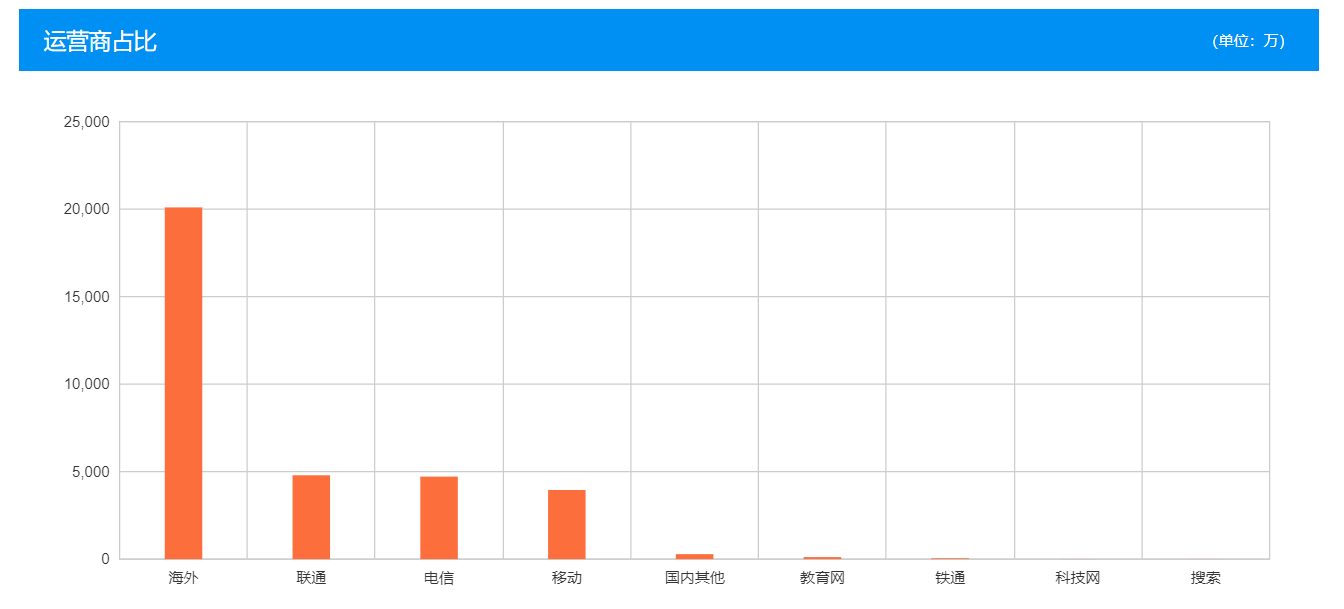This screenshot has width=1344, height=609.
Task: Click the 搜索 category label
Action: point(1205,578)
